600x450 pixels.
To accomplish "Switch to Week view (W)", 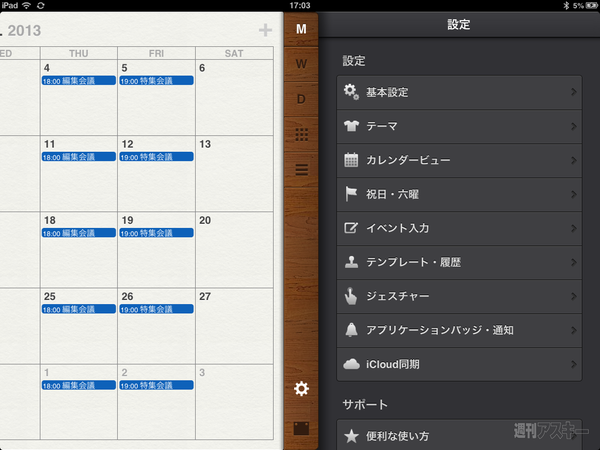I will pos(301,64).
